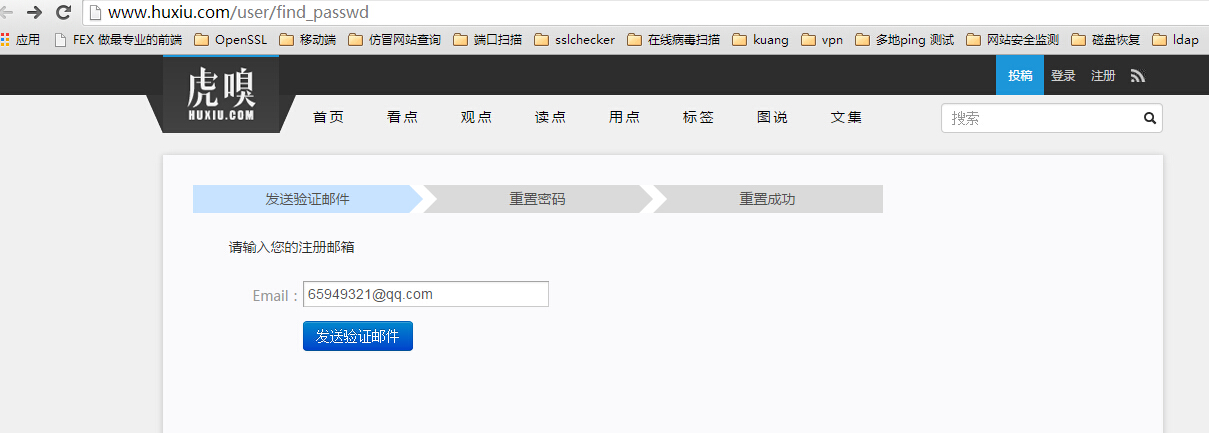Open the FEX 做最专业的前端 bookmark
The width and height of the screenshot is (1209, 433).
(x=118, y=40)
